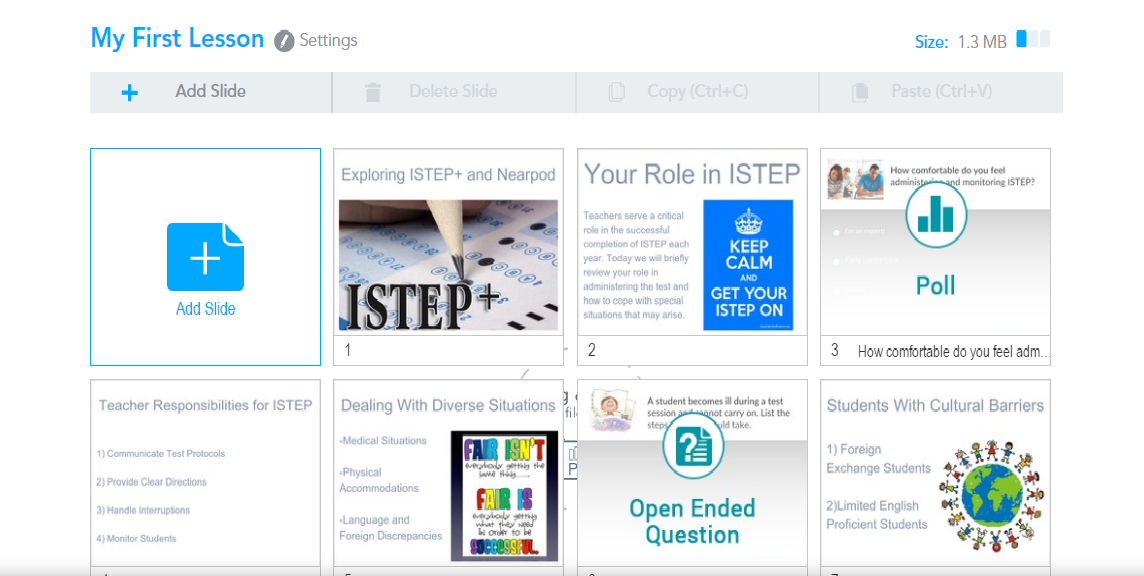This screenshot has width=1144, height=576.
Task: Choose Delete Slide in the toolbar
Action: coord(452,92)
